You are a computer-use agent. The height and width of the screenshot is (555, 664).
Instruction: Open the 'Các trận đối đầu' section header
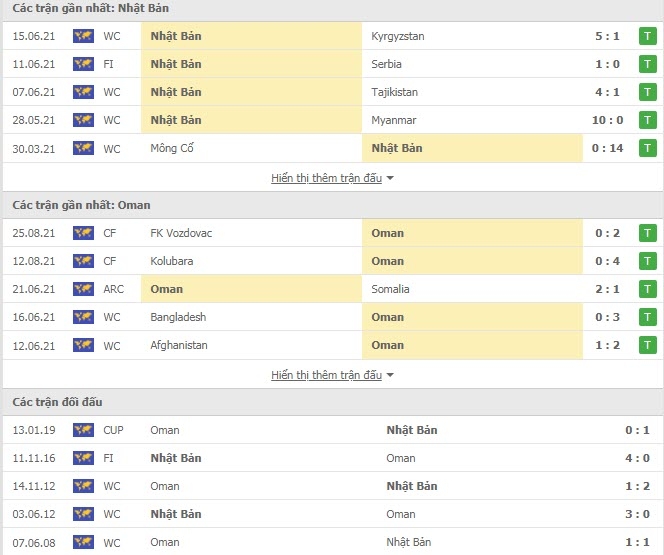57,402
